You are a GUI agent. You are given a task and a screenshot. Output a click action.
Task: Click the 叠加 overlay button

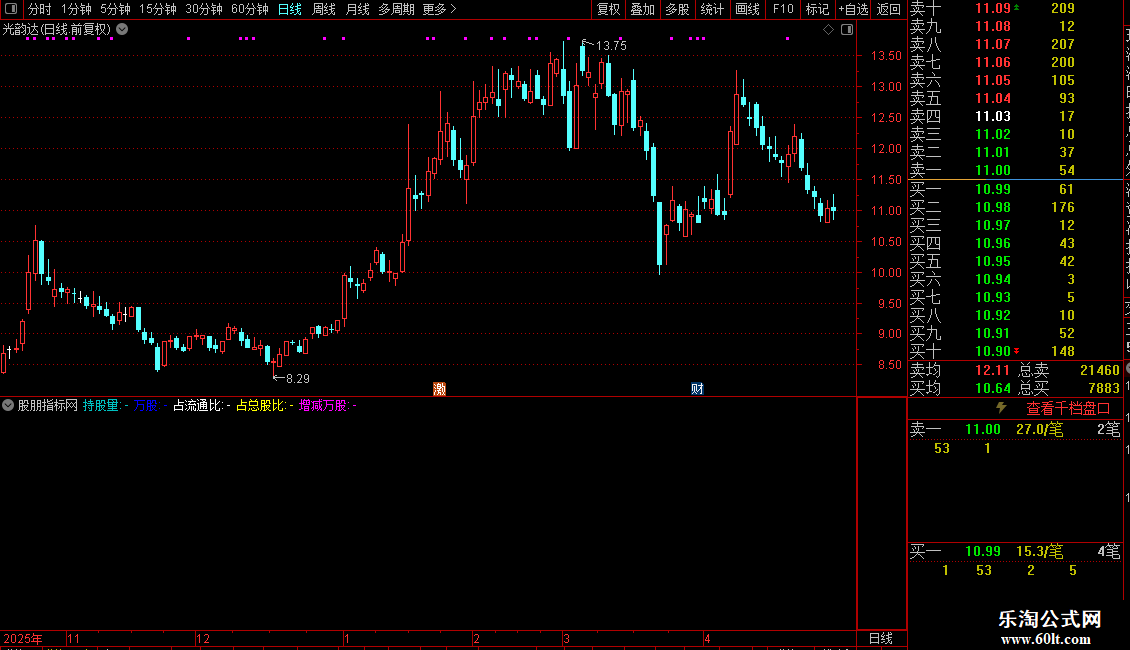(642, 9)
